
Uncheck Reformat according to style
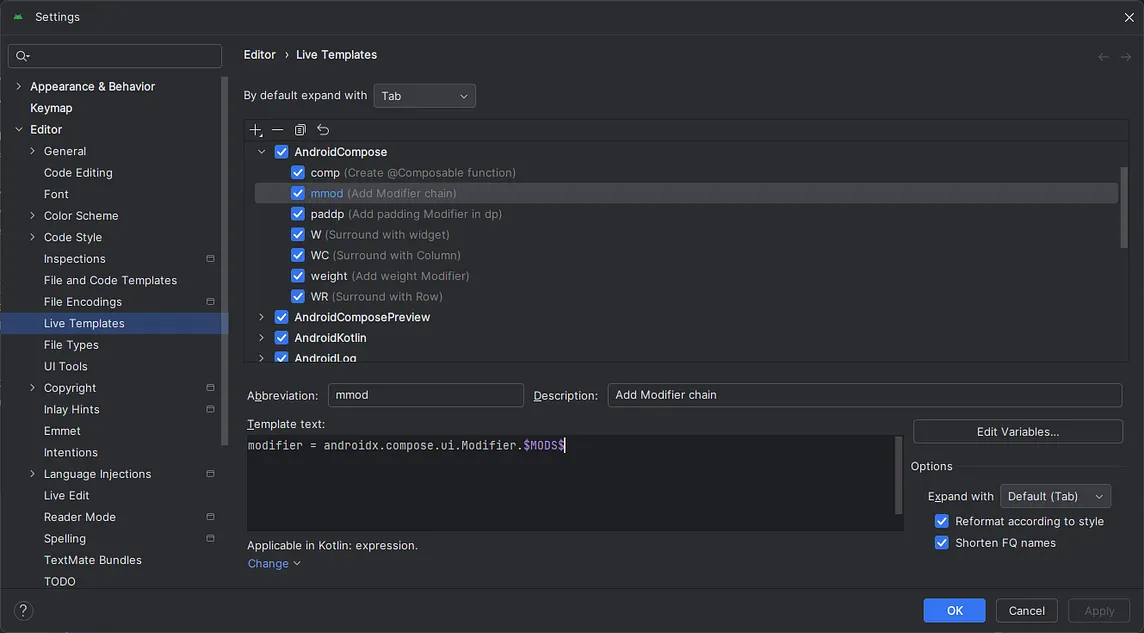(941, 521)
